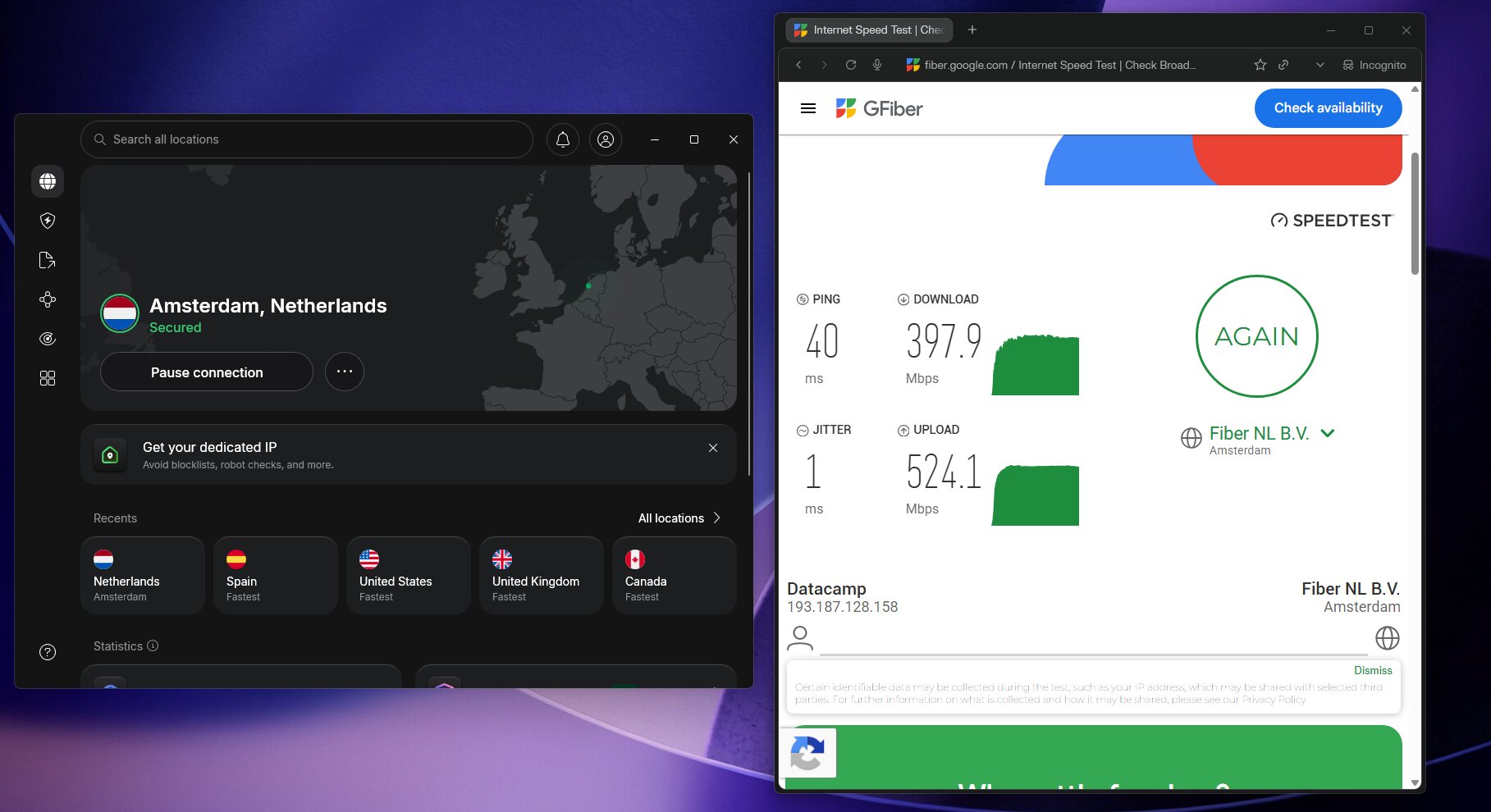
Task: Open the globe locations tab in VPN sidebar
Action: point(48,181)
